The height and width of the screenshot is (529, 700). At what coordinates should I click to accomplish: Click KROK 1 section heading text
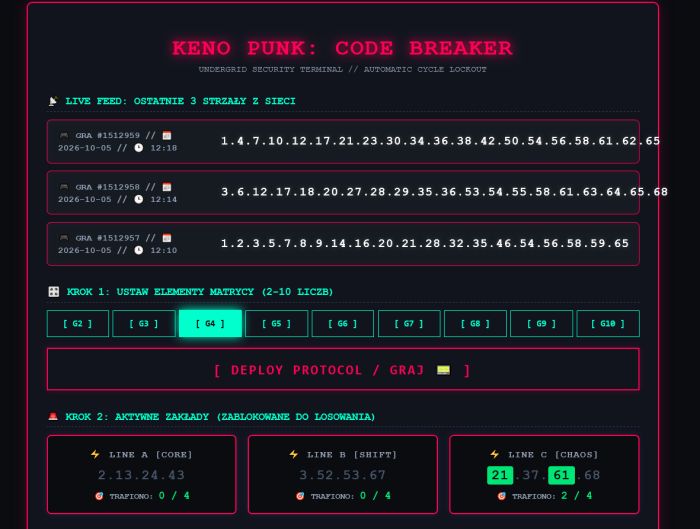[200, 292]
